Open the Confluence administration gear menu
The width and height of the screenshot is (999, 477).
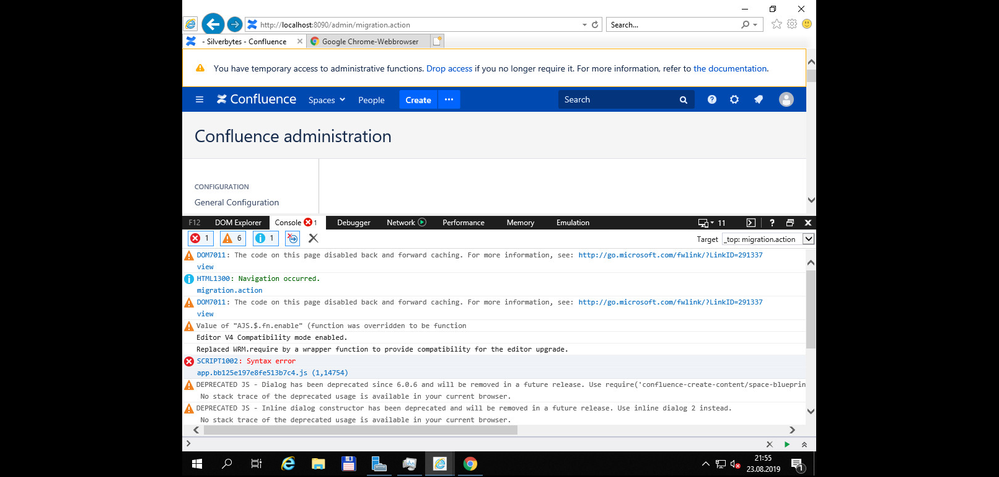735,99
